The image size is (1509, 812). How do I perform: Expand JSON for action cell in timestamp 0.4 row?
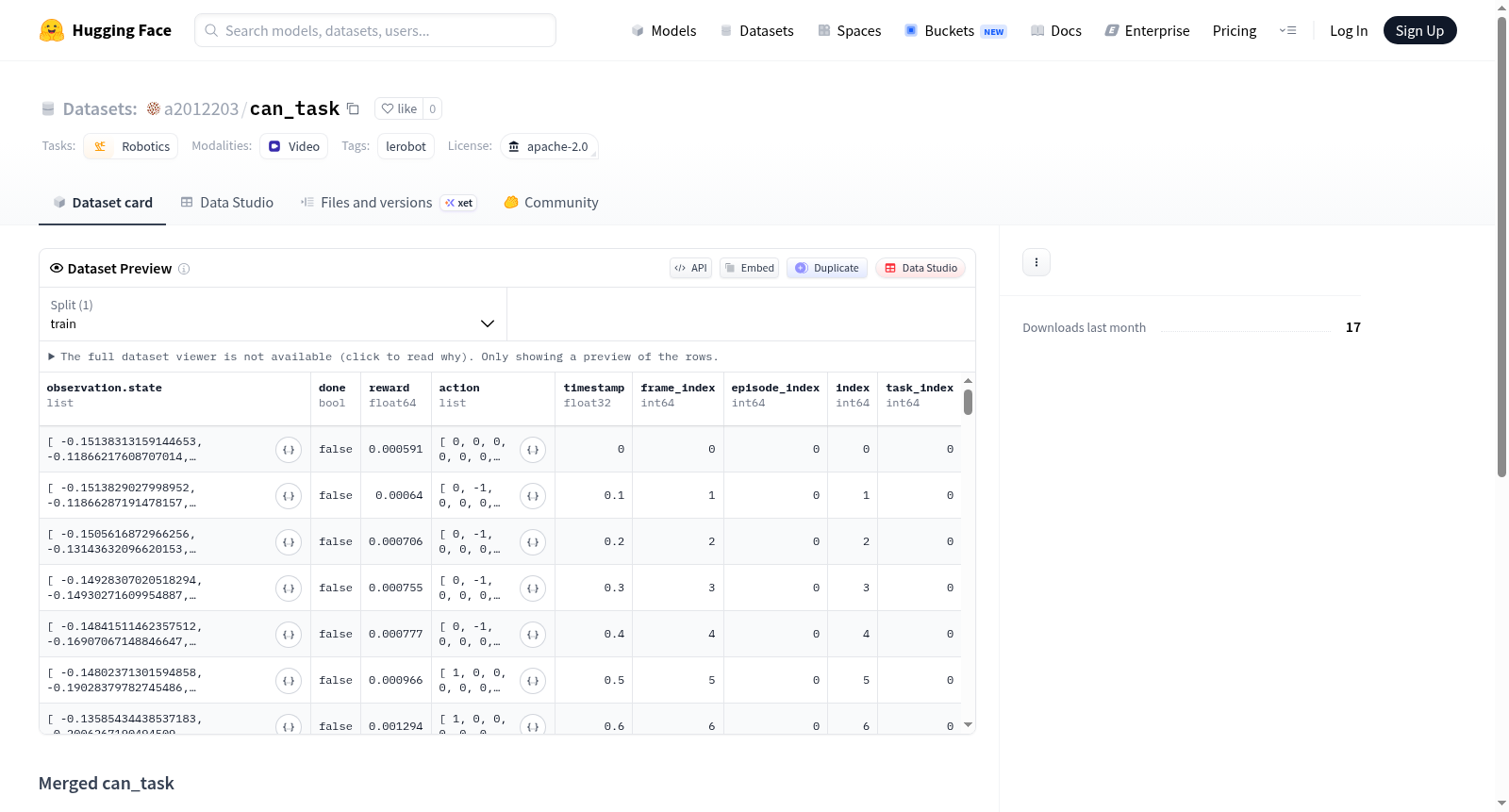pyautogui.click(x=533, y=635)
